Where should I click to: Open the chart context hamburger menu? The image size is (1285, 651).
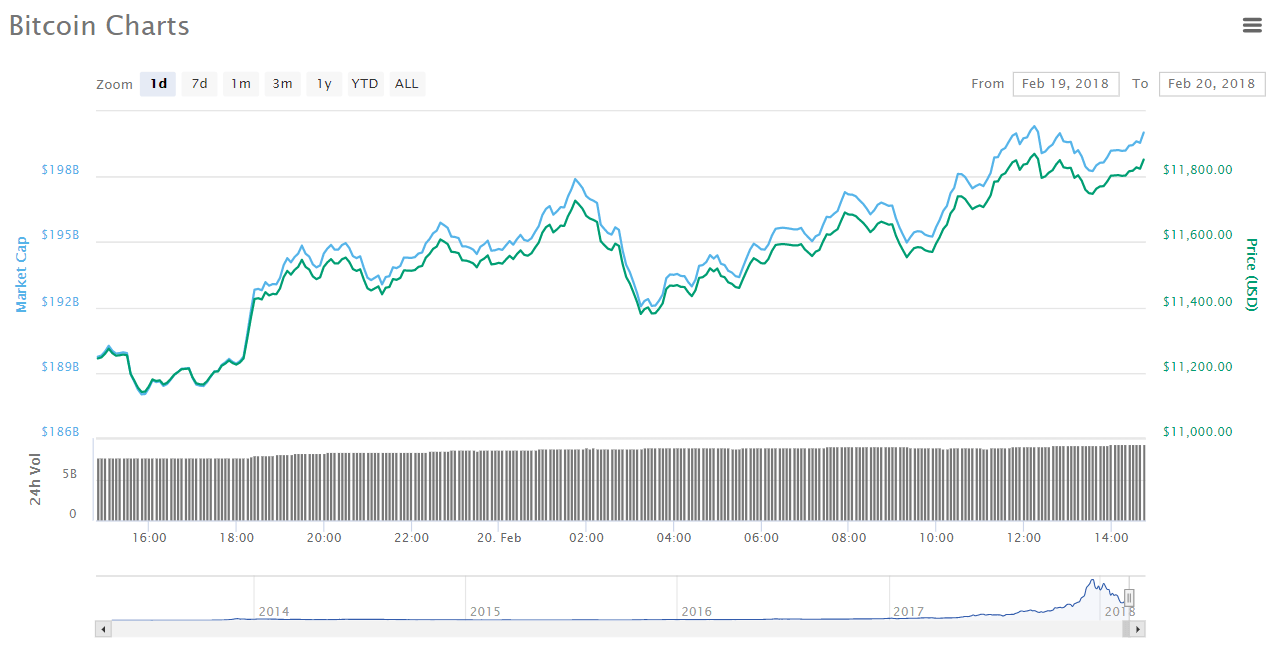click(x=1252, y=26)
